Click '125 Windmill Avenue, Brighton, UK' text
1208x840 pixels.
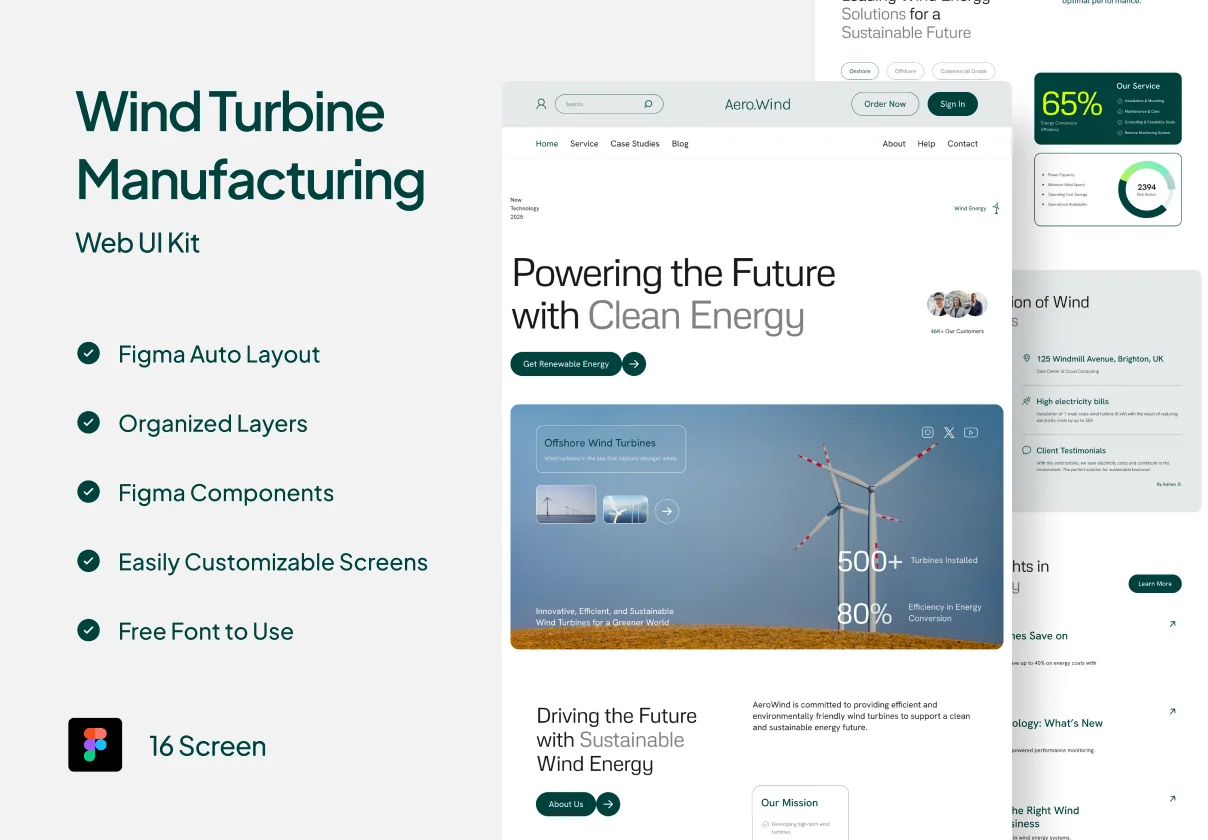[1100, 358]
